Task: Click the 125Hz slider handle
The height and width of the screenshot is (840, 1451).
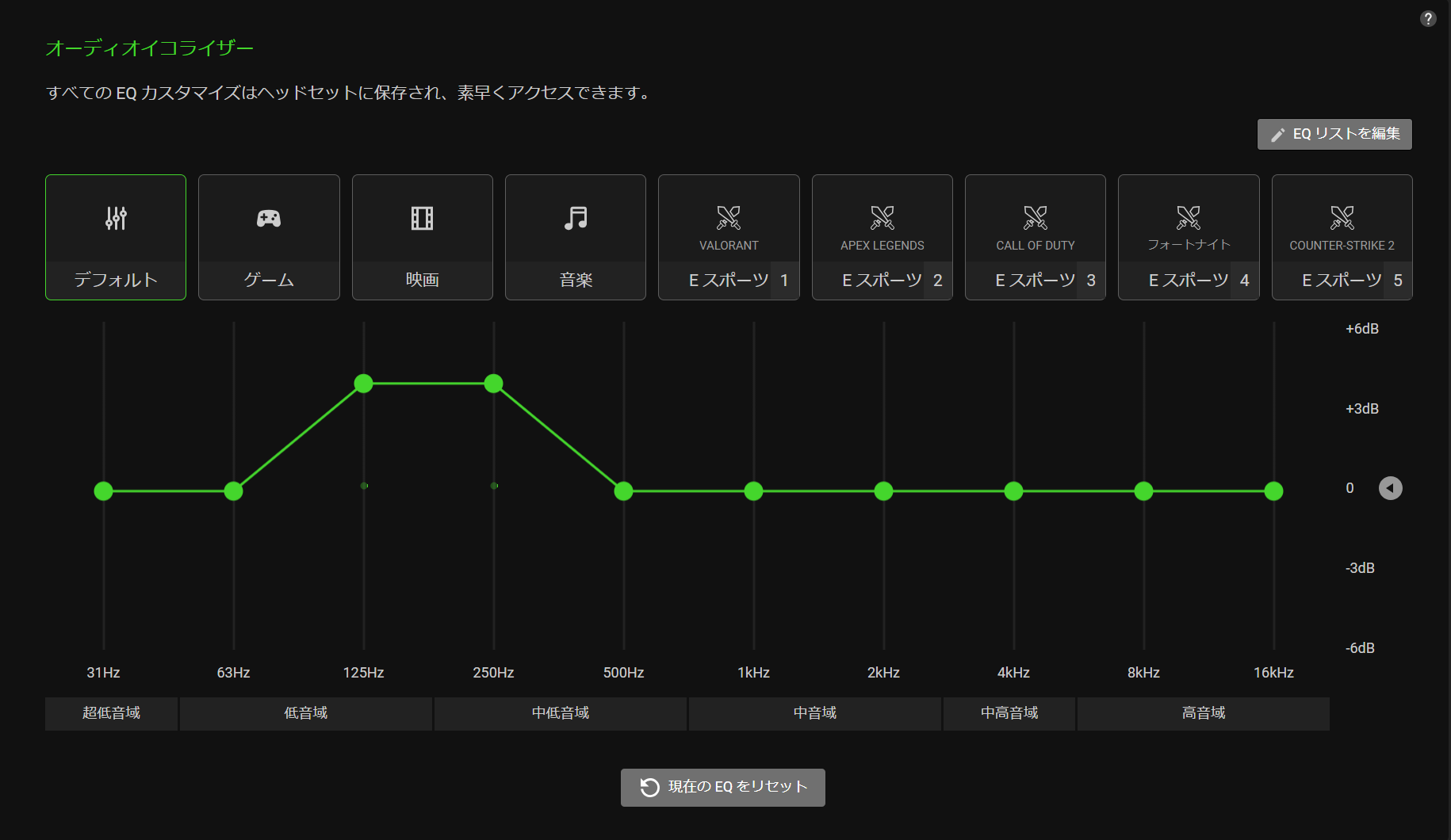Action: pyautogui.click(x=364, y=384)
